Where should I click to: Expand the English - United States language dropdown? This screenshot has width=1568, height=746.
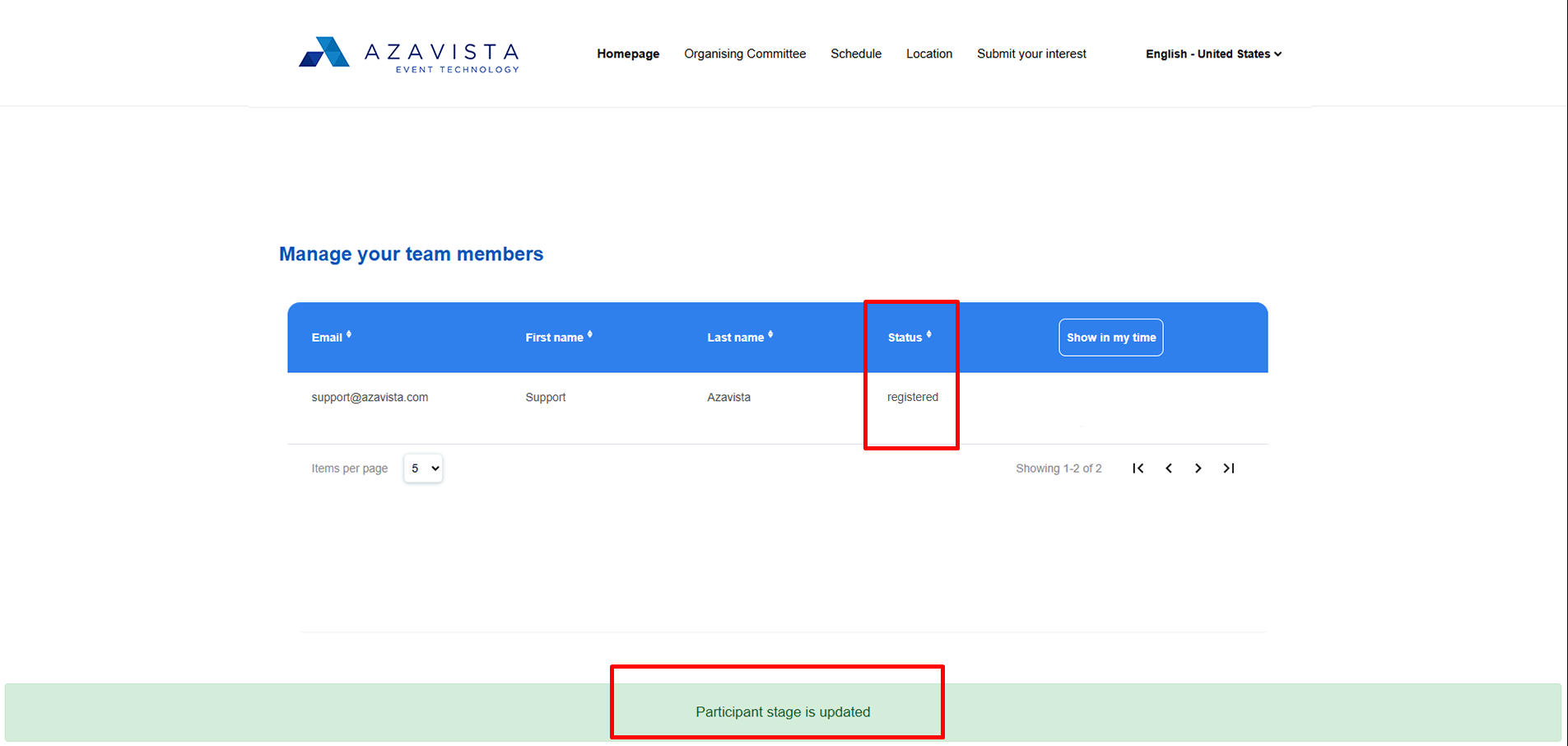[x=1213, y=54]
